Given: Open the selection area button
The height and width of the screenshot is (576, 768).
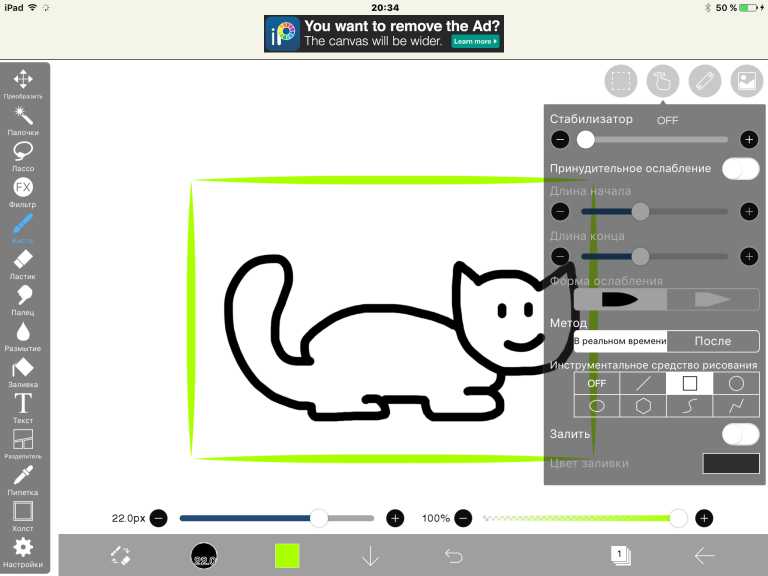Looking at the screenshot, I should point(621,81).
